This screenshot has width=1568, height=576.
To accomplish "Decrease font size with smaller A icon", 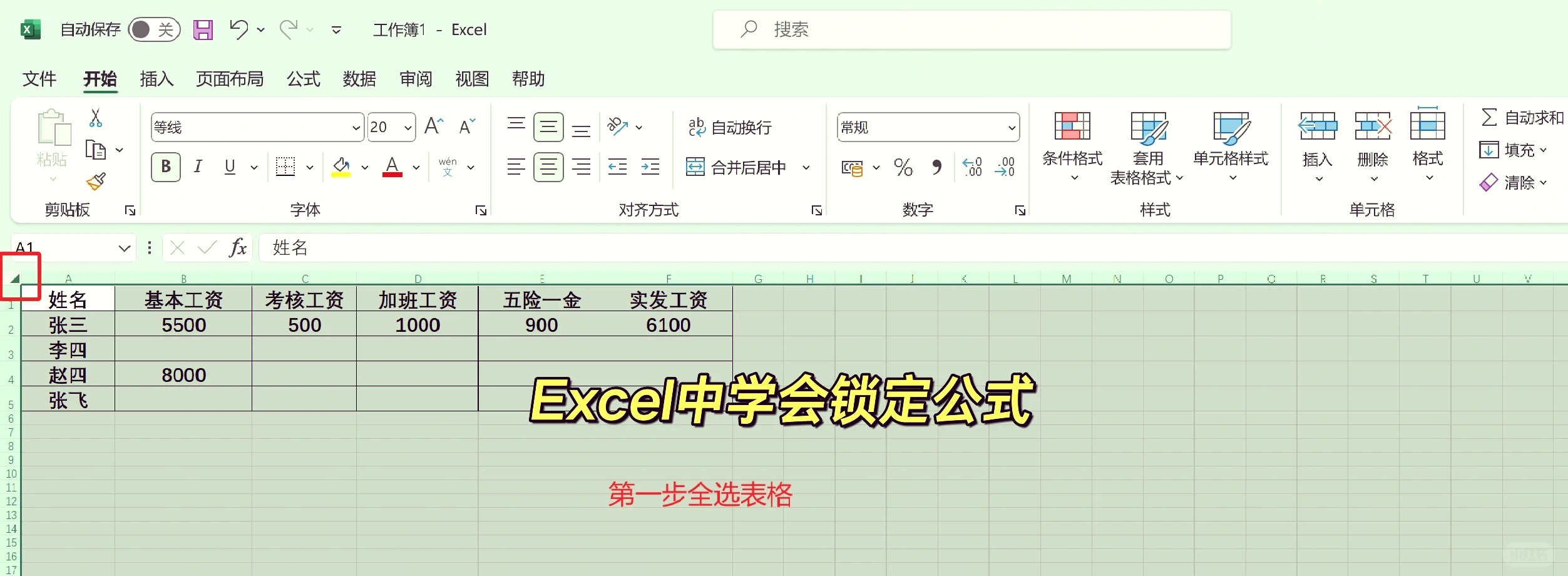I will [467, 126].
